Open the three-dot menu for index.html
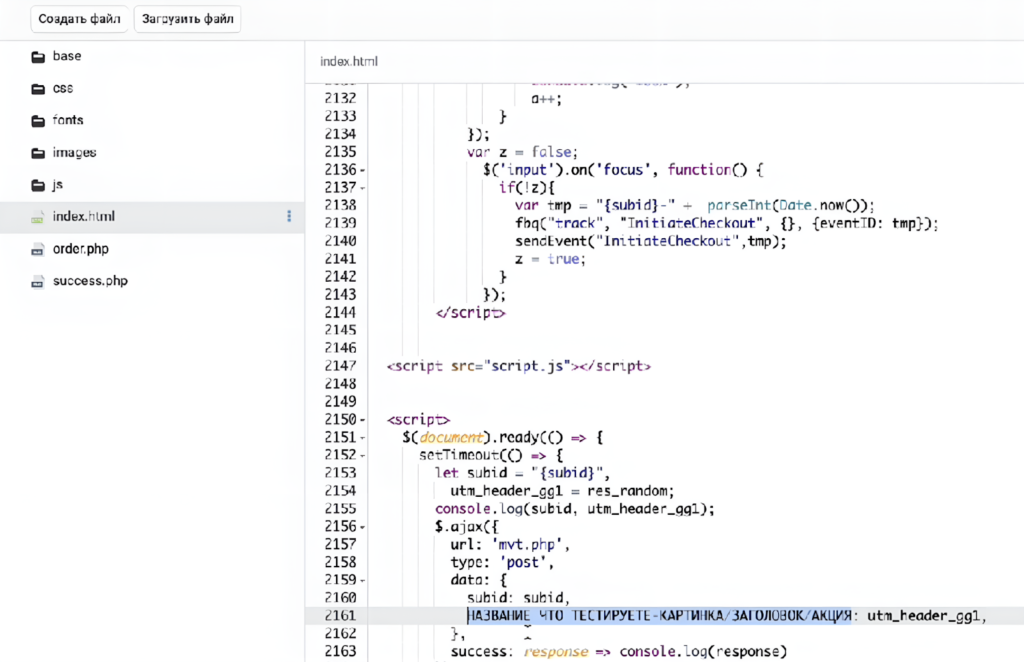The image size is (1024, 662). [289, 216]
